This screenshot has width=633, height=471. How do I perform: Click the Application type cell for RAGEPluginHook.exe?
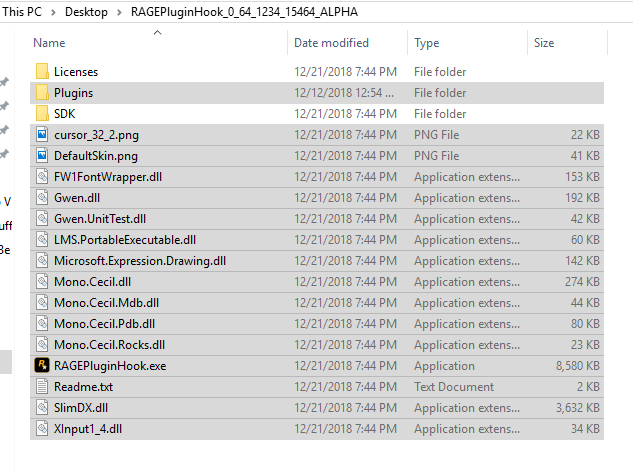coord(444,366)
